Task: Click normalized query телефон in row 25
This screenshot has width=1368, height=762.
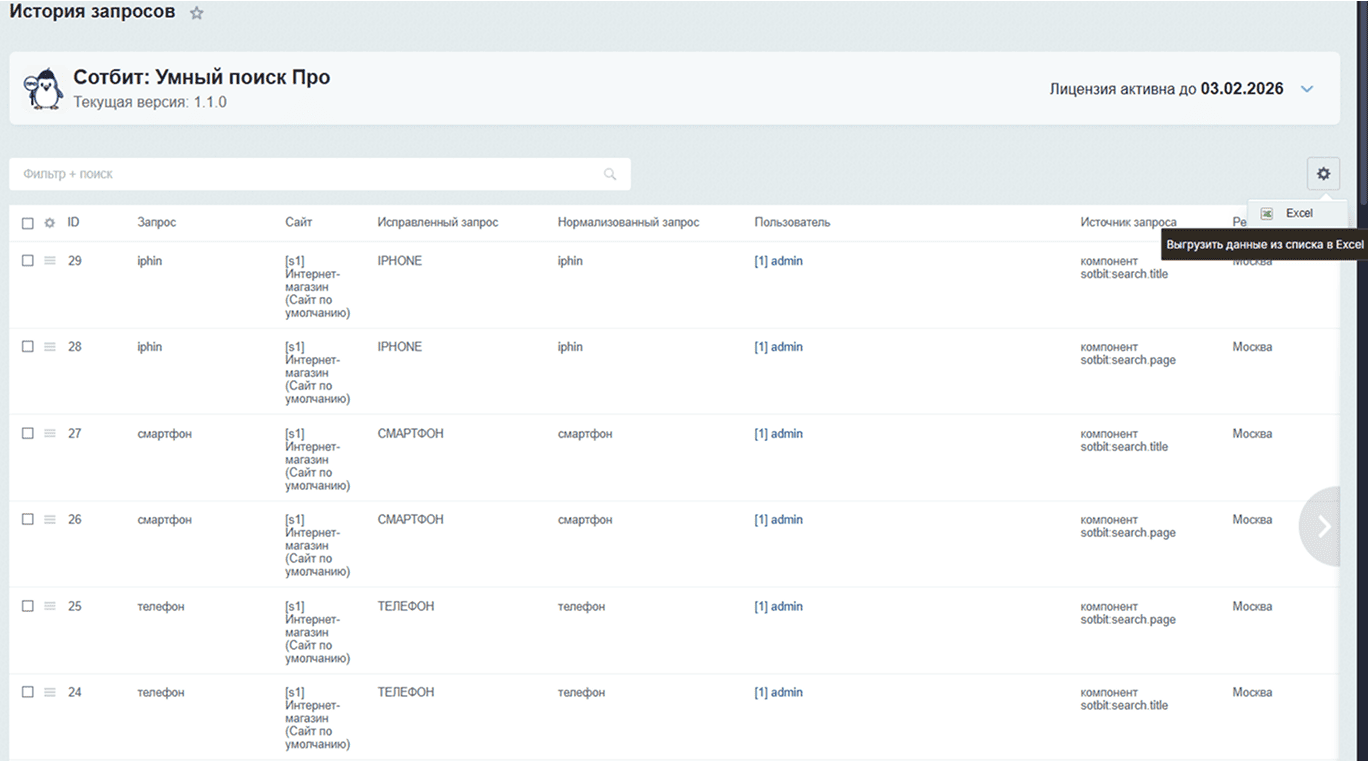Action: tap(581, 607)
